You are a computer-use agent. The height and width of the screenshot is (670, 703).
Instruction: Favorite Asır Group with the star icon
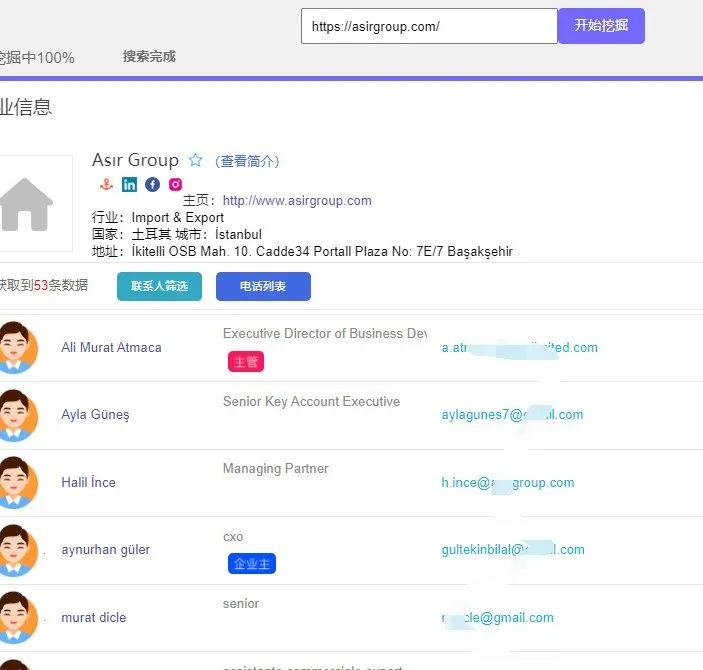pyautogui.click(x=195, y=160)
